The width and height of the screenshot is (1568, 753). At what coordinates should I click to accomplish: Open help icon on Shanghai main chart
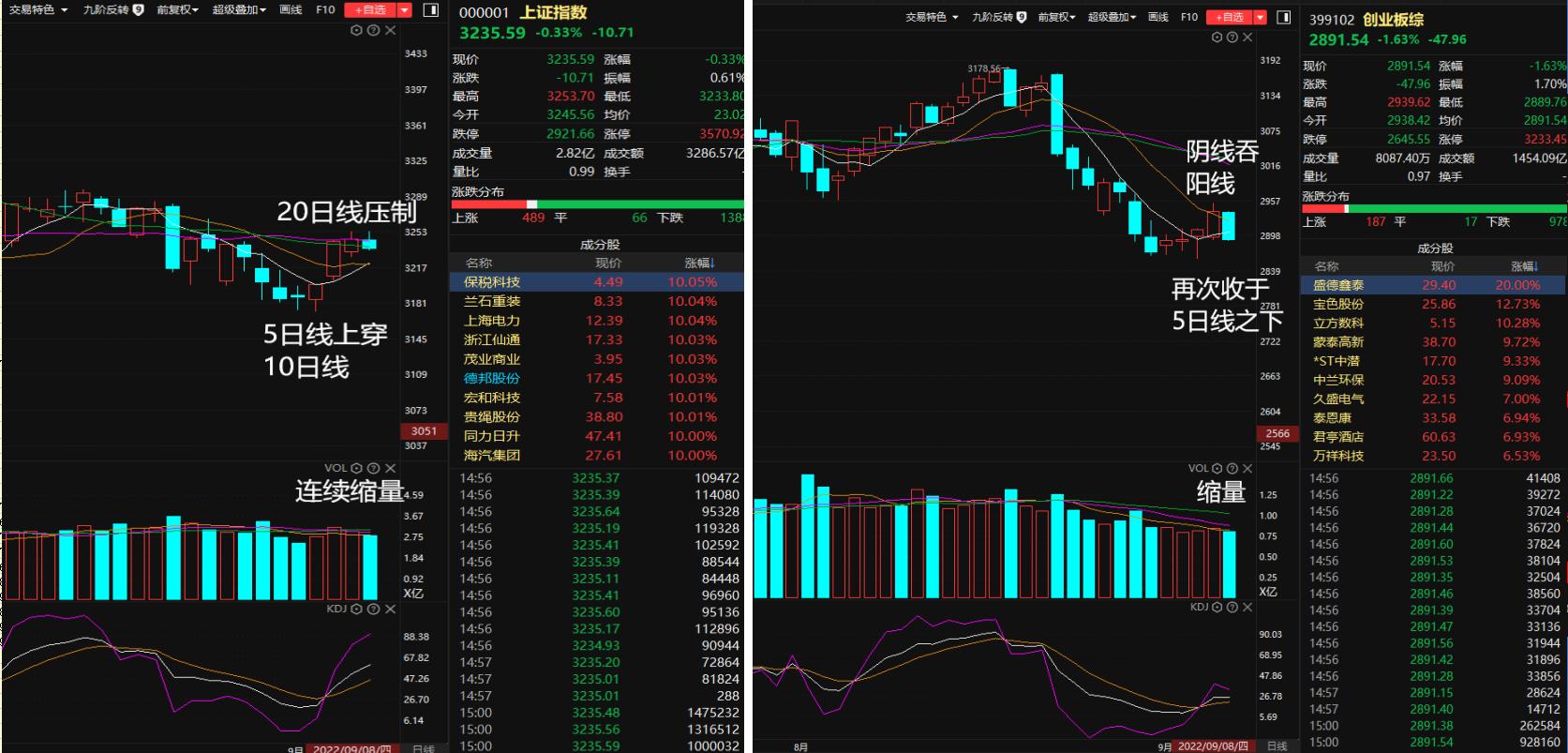[x=373, y=30]
